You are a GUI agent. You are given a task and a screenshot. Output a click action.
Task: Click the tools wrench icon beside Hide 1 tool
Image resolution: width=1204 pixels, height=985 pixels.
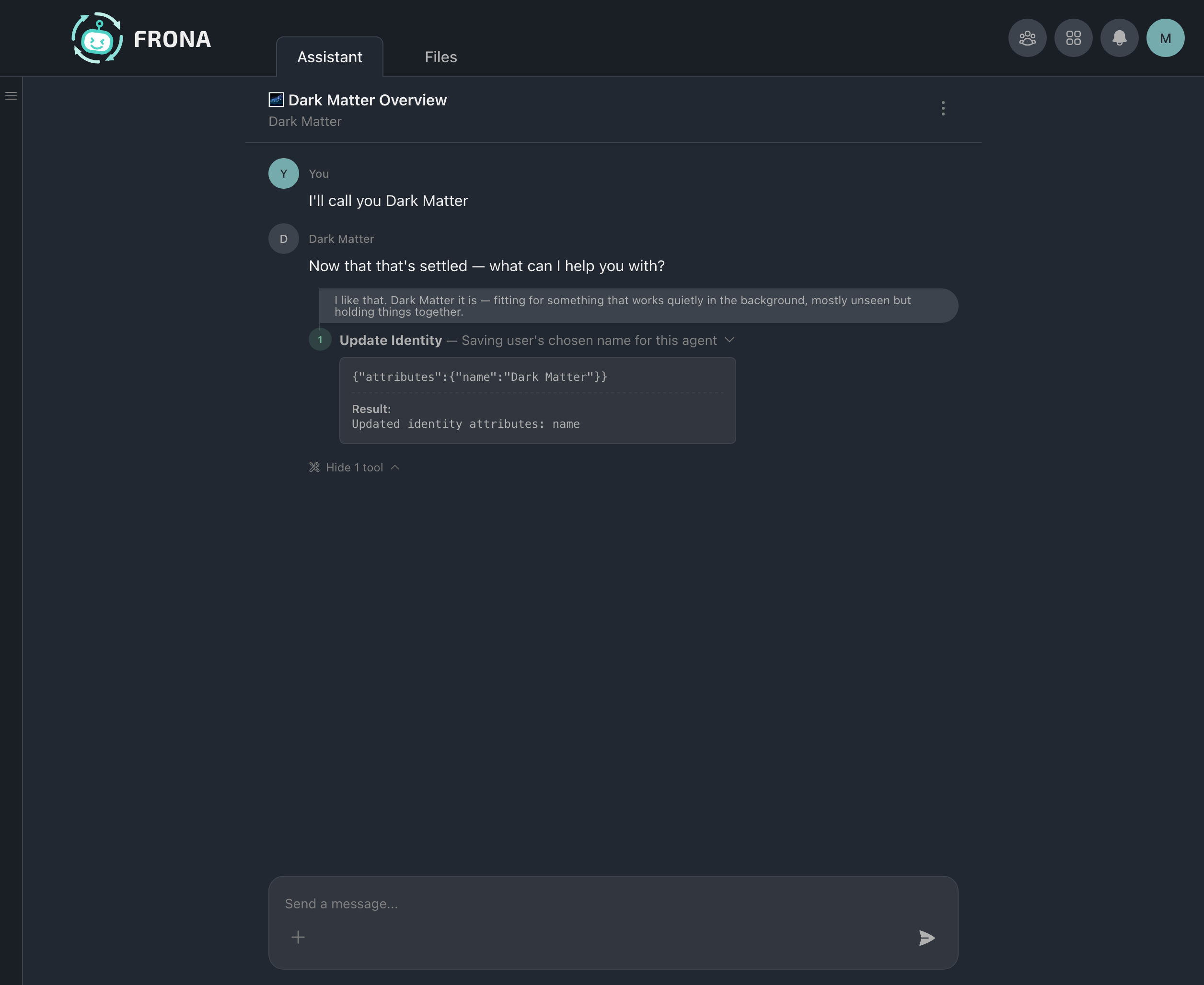pos(315,467)
